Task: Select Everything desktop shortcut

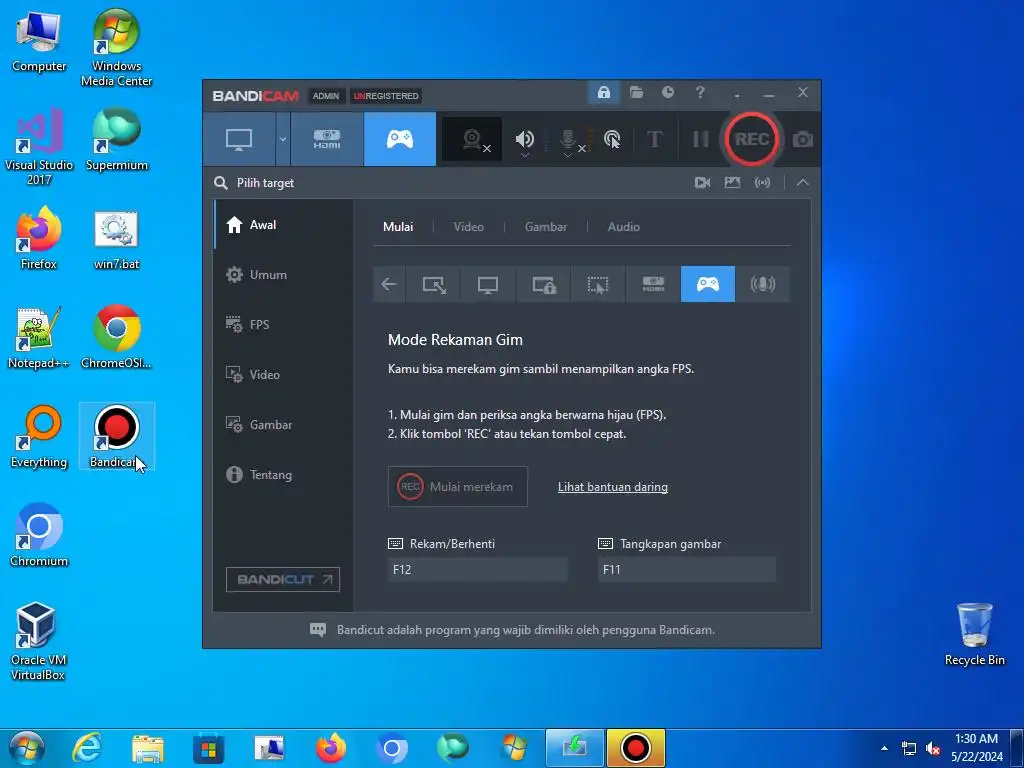Action: pyautogui.click(x=39, y=436)
